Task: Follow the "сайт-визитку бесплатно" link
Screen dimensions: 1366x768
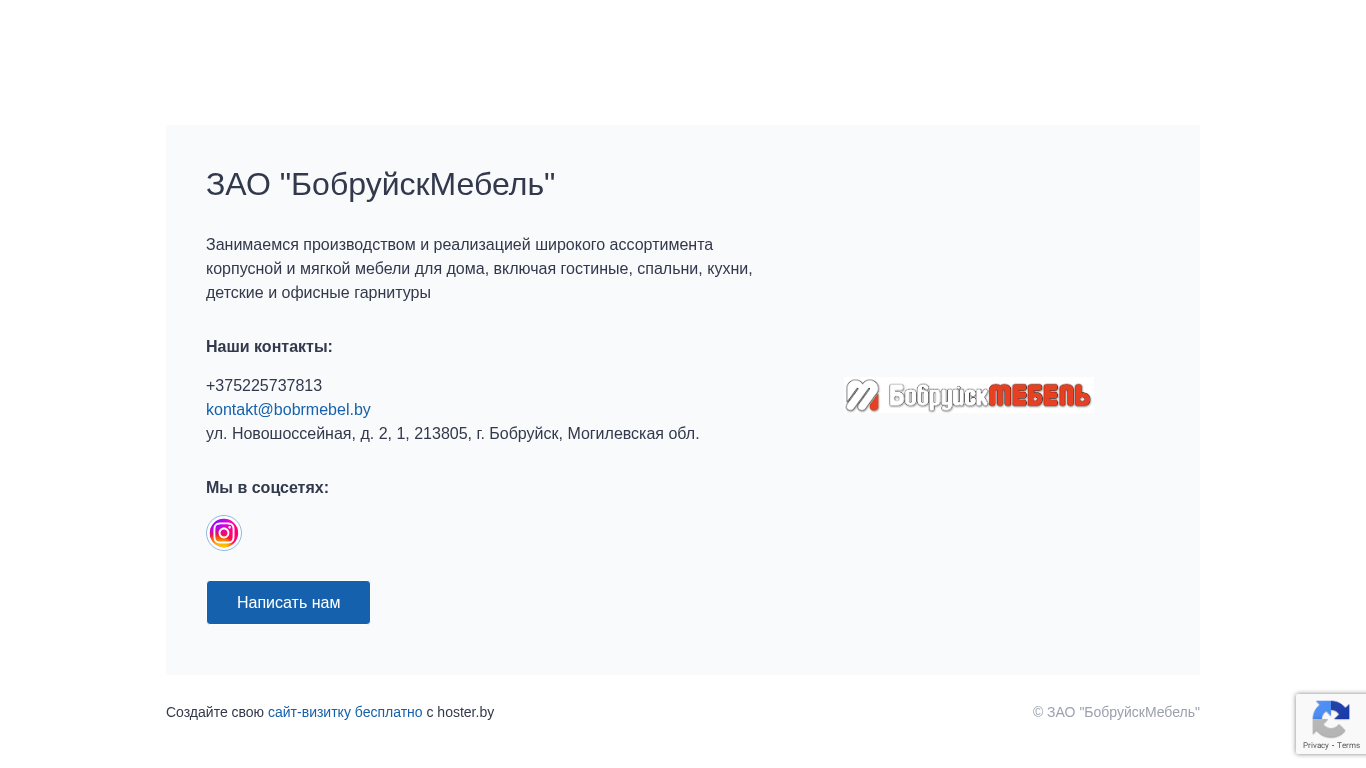Action: point(345,712)
